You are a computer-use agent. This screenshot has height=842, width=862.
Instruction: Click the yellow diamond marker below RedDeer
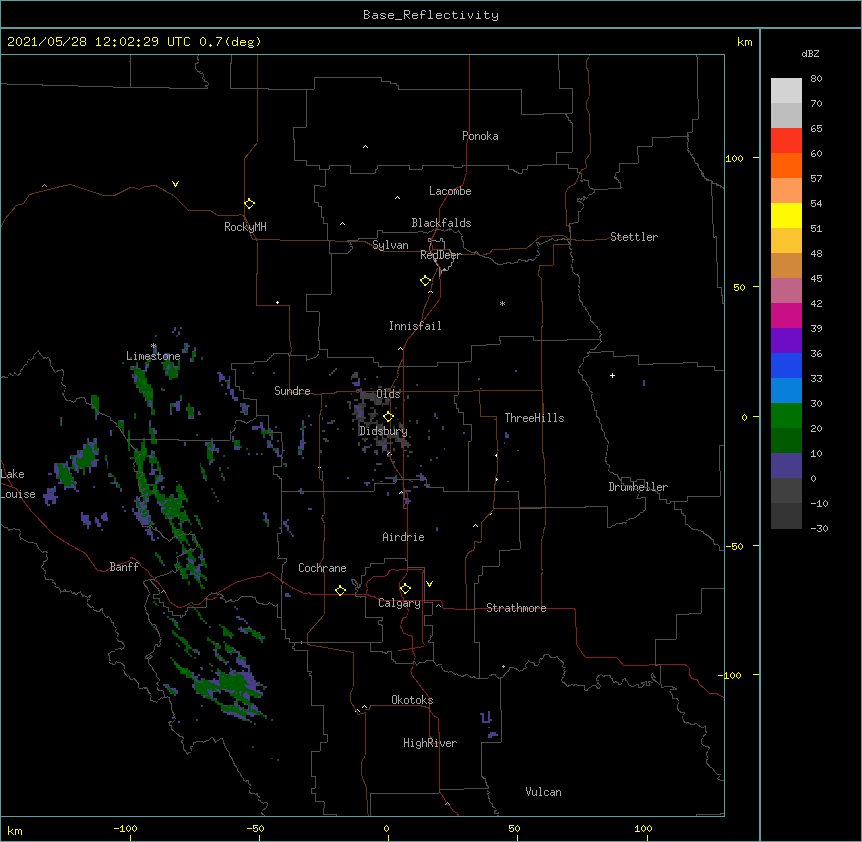click(425, 281)
